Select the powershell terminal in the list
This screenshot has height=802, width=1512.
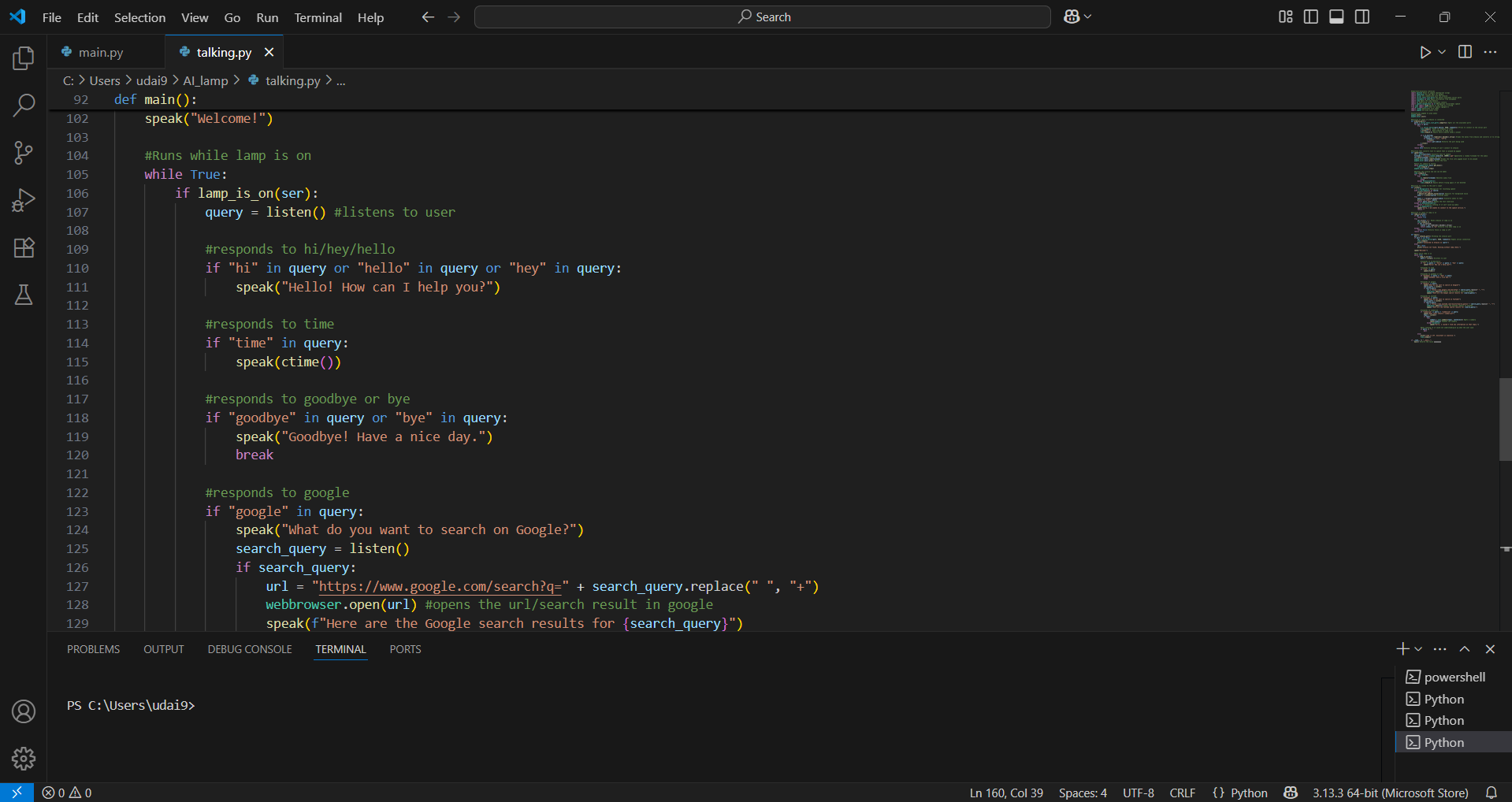1453,677
